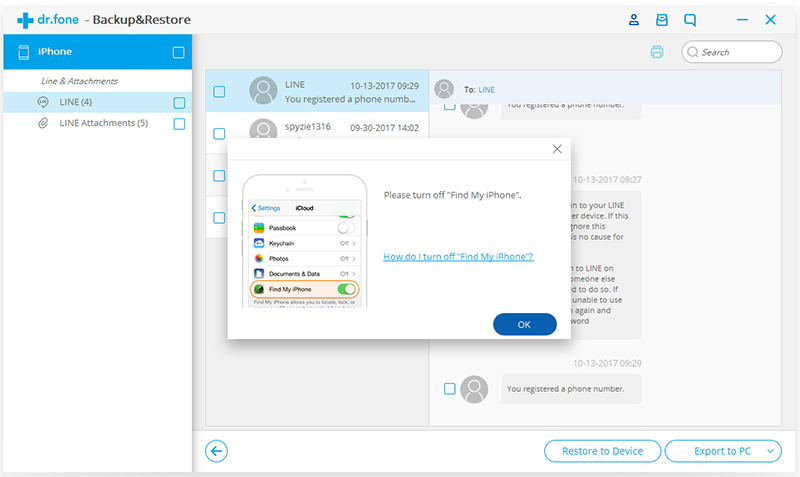
Task: Click bottom 'You registered a phone number.' message bubble
Action: (x=570, y=389)
